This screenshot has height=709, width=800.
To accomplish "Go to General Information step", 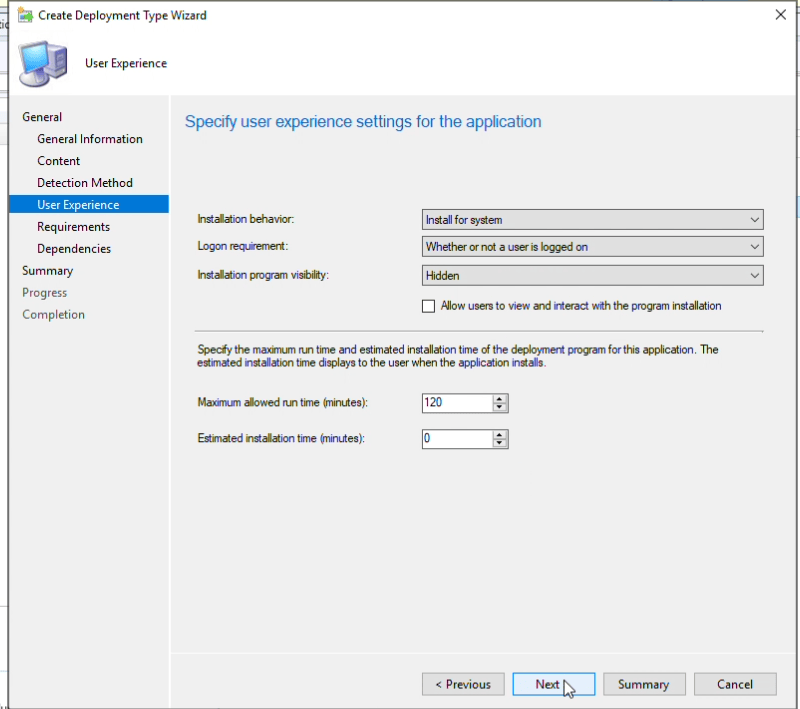I will tap(90, 139).
